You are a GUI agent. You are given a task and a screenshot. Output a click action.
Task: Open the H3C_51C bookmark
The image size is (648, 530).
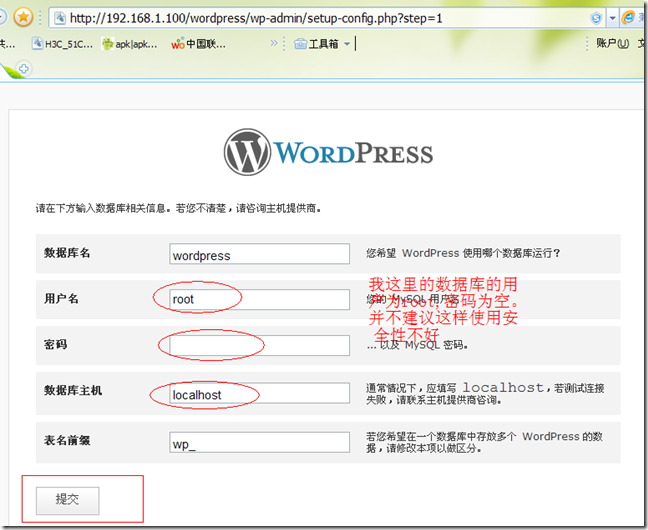click(x=63, y=44)
